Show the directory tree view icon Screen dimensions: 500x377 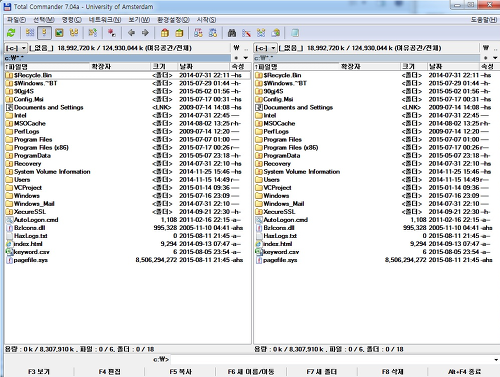click(74, 33)
